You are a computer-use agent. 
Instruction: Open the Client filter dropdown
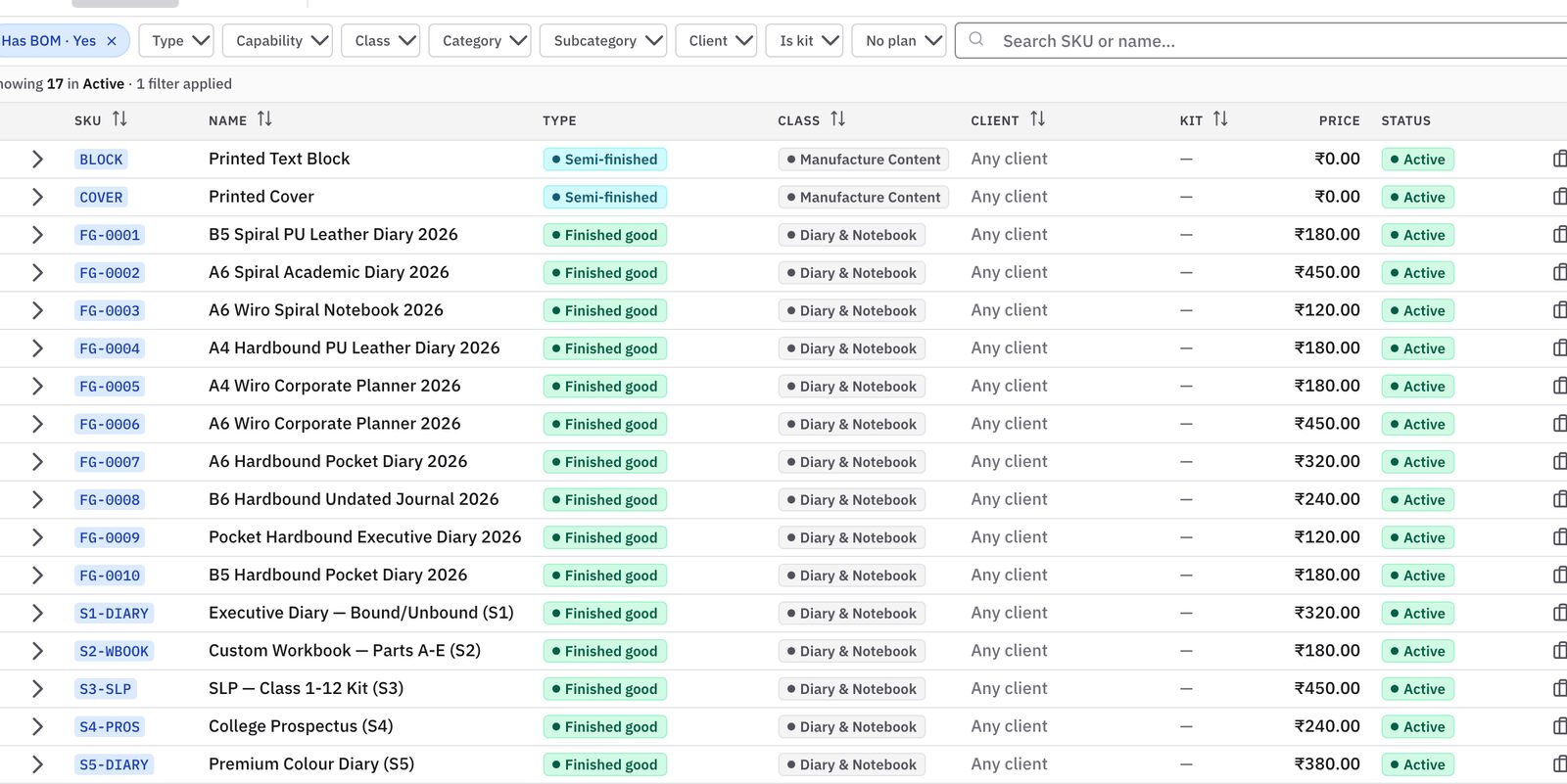[x=716, y=41]
